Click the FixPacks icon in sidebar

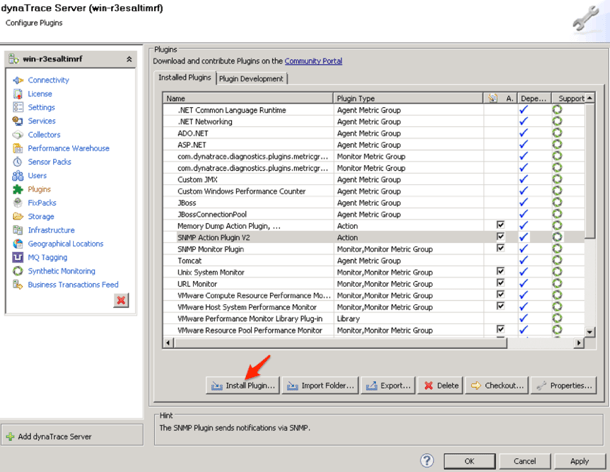(x=18, y=203)
